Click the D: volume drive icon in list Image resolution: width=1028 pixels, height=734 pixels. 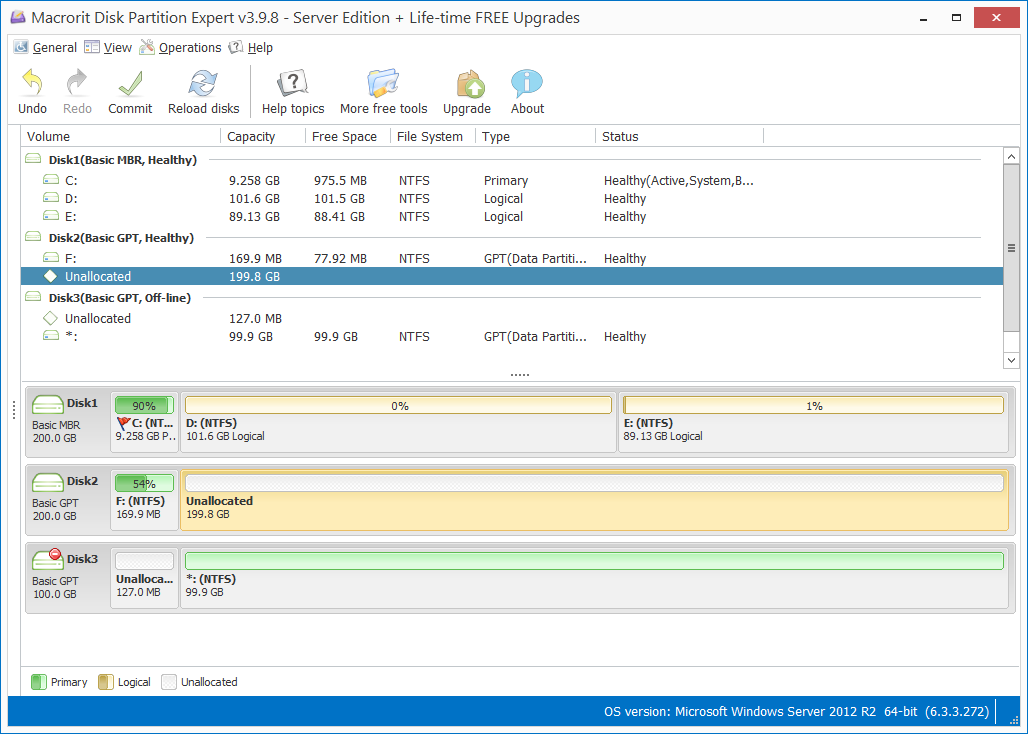point(50,197)
